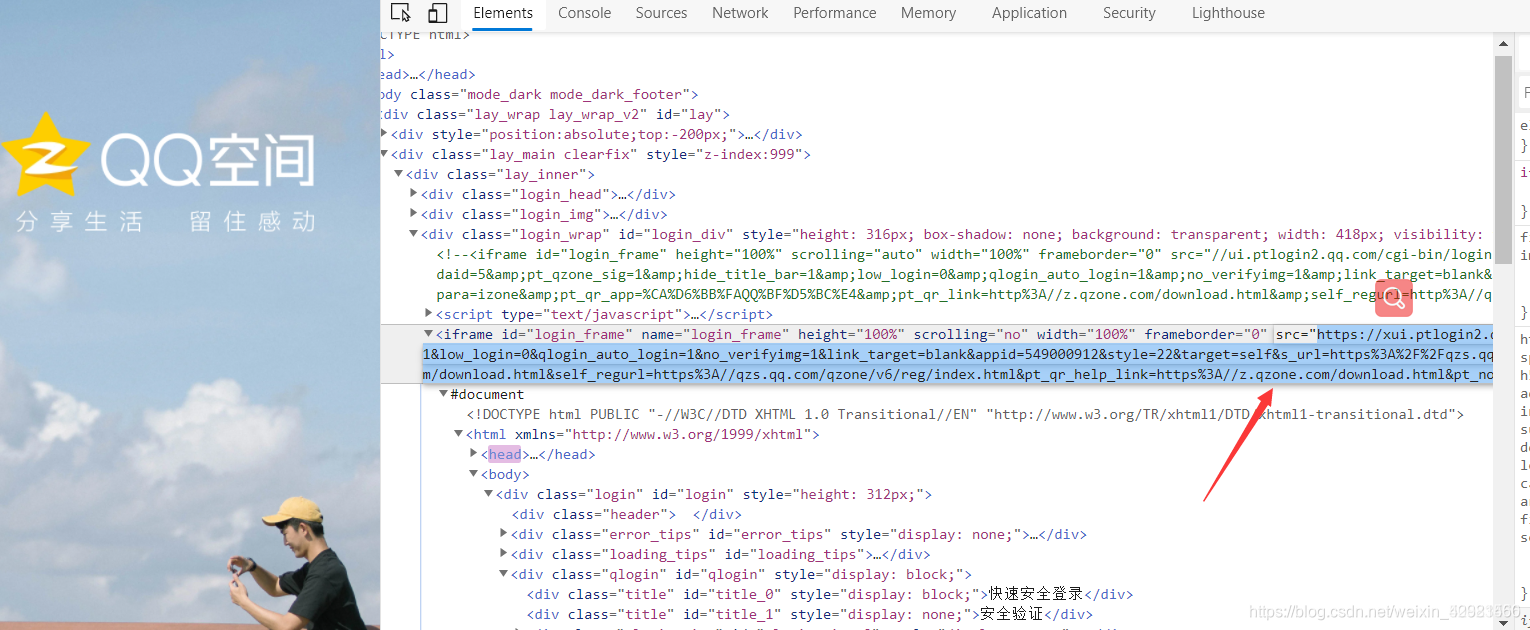Viewport: 1530px width, 630px height.
Task: Select the body mode_dark mode_dark_footer line
Action: tap(540, 94)
